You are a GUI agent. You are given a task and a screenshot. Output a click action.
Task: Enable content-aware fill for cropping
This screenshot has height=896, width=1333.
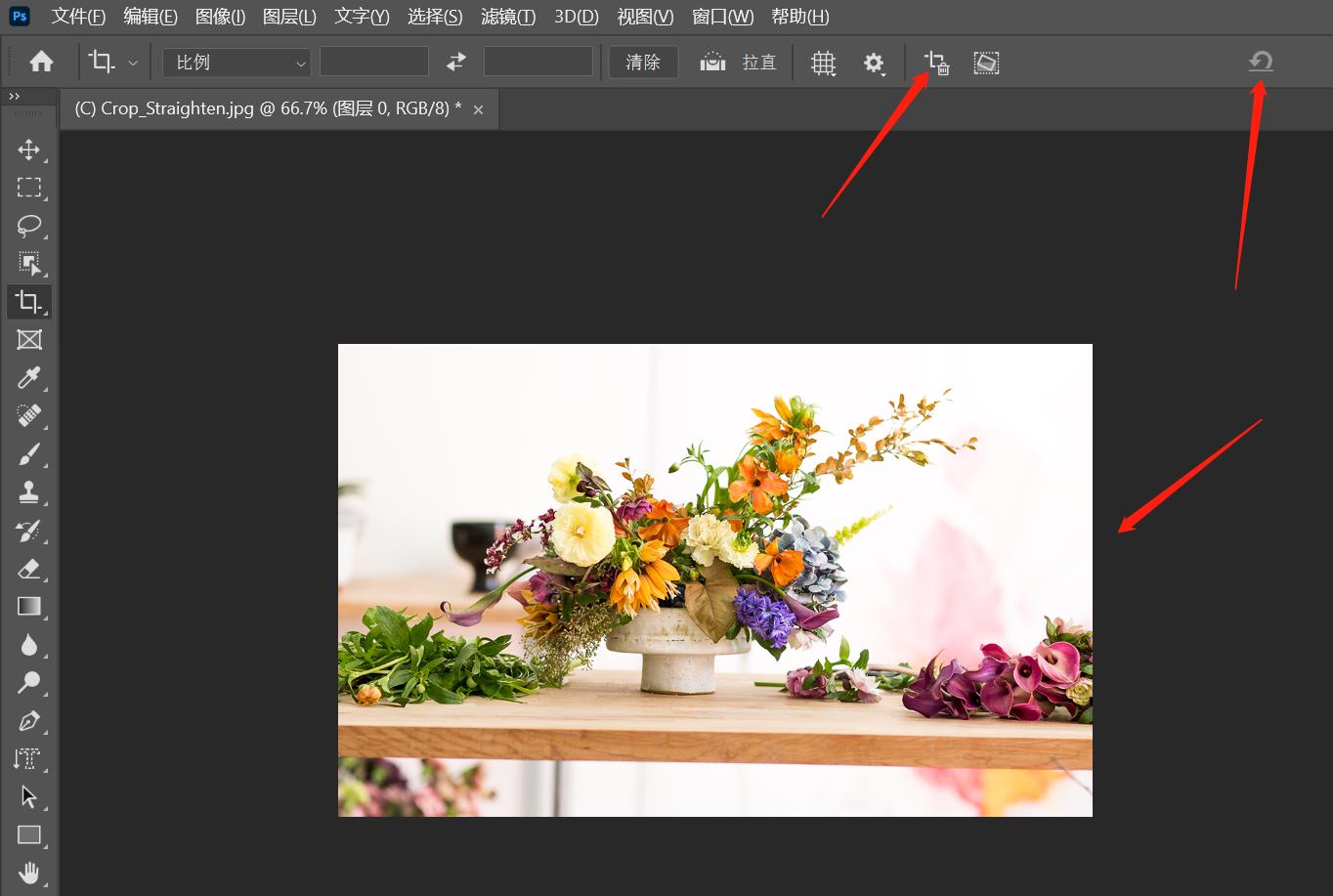(986, 62)
